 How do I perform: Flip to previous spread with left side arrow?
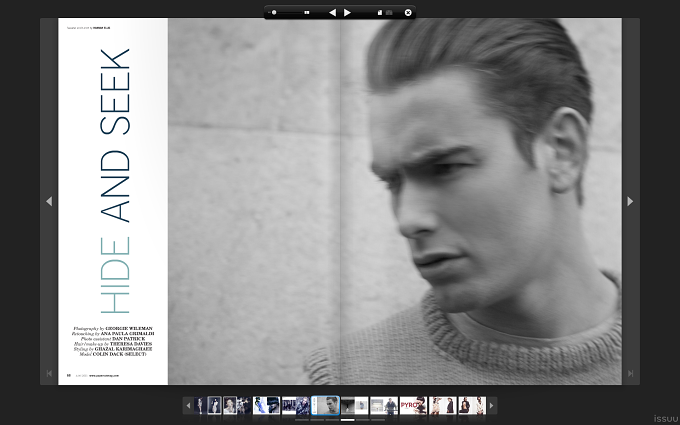pos(49,201)
